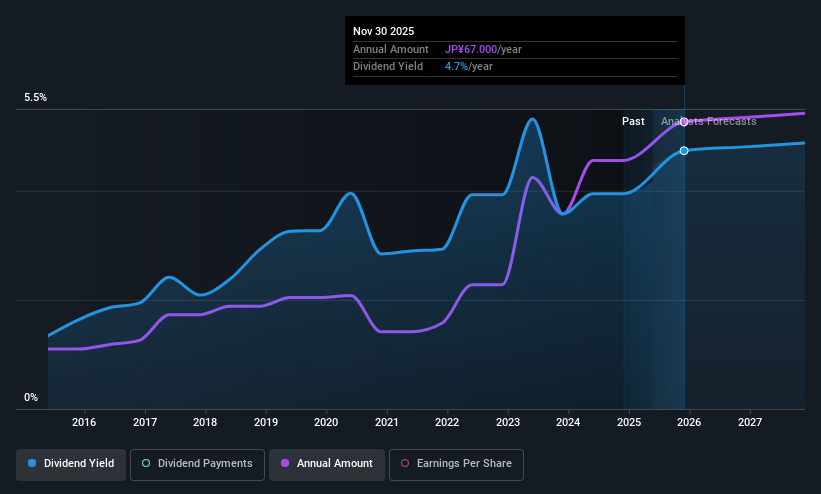
Task: Click the JP¥67.000/year tooltip value
Action: 483,49
